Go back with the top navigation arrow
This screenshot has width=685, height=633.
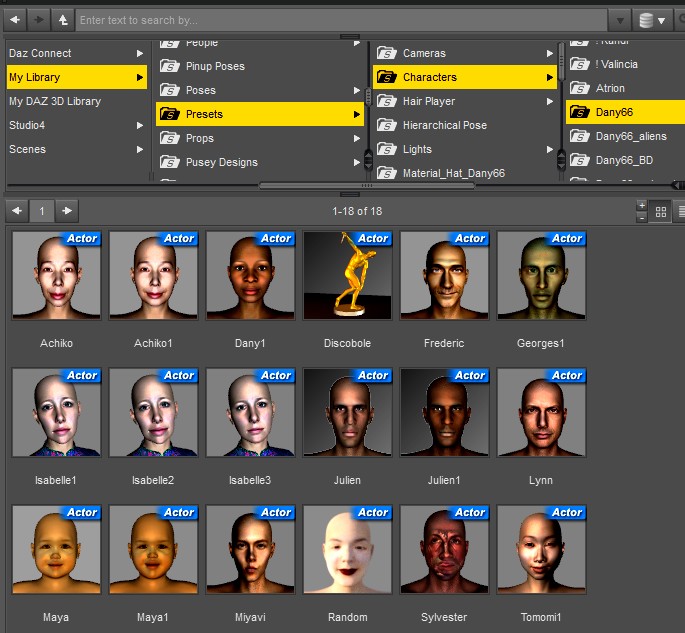click(x=15, y=20)
